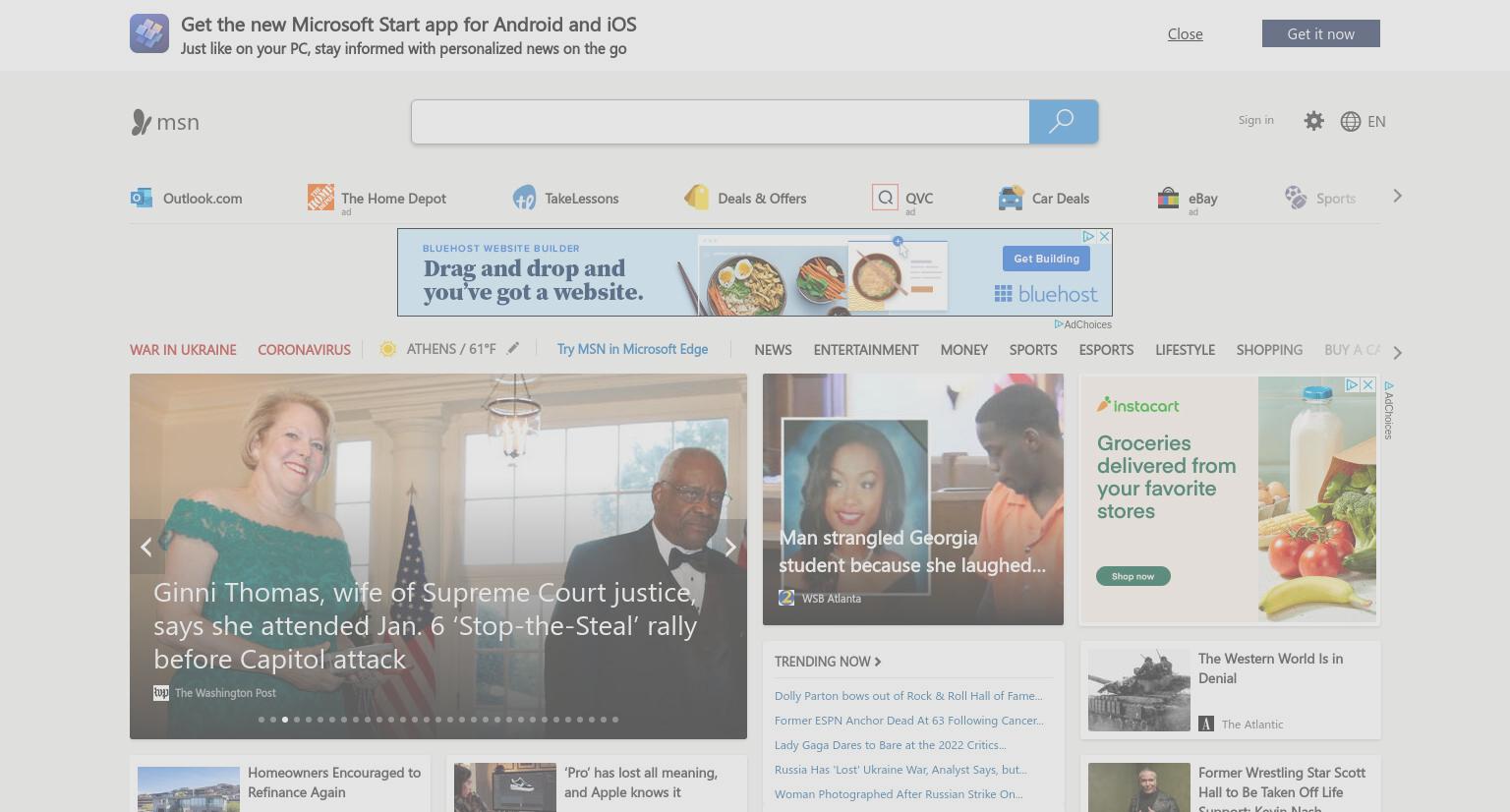The width and height of the screenshot is (1510, 812).
Task: Open the eBay shopping bag icon
Action: pos(1168,198)
